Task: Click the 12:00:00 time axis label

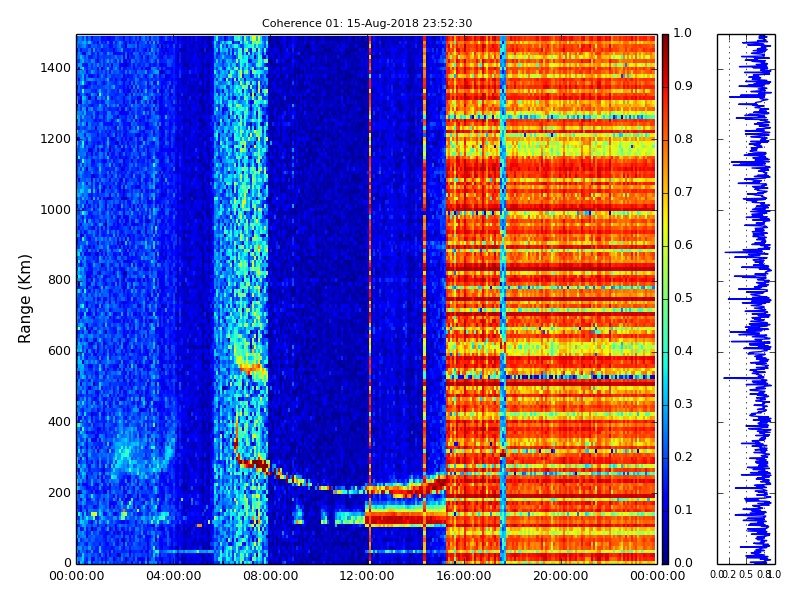Action: click(x=367, y=577)
